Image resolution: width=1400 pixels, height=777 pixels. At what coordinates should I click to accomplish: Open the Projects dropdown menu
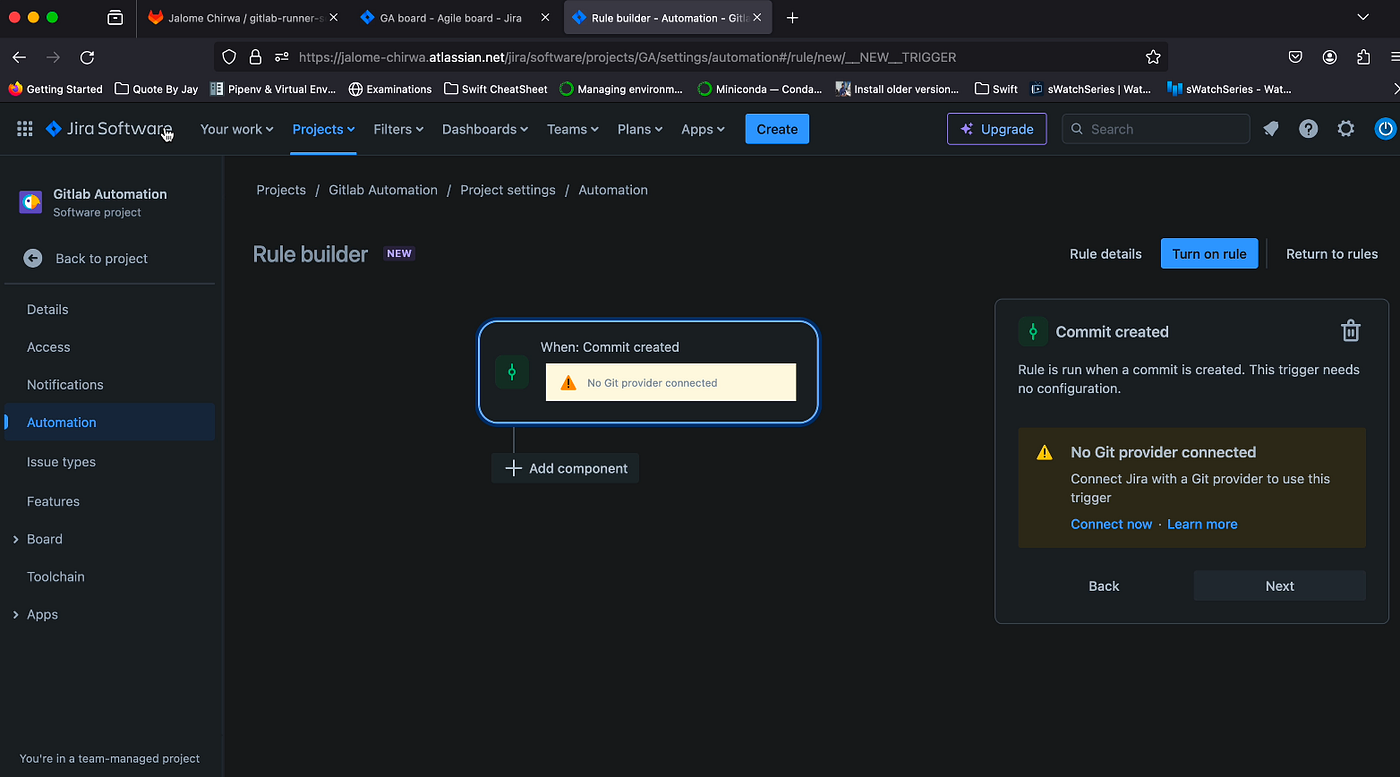point(323,129)
